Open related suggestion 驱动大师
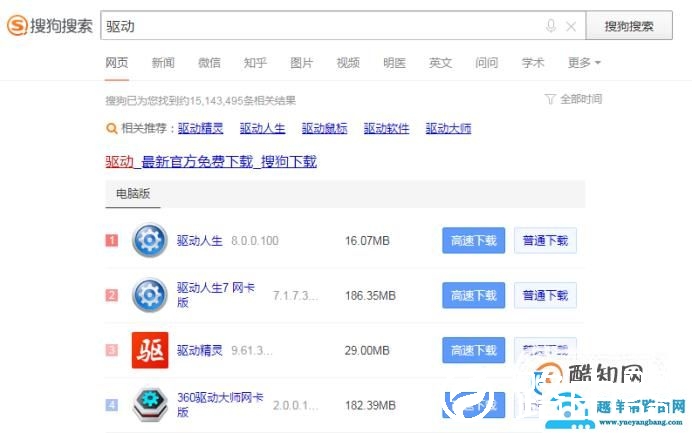 [x=448, y=128]
